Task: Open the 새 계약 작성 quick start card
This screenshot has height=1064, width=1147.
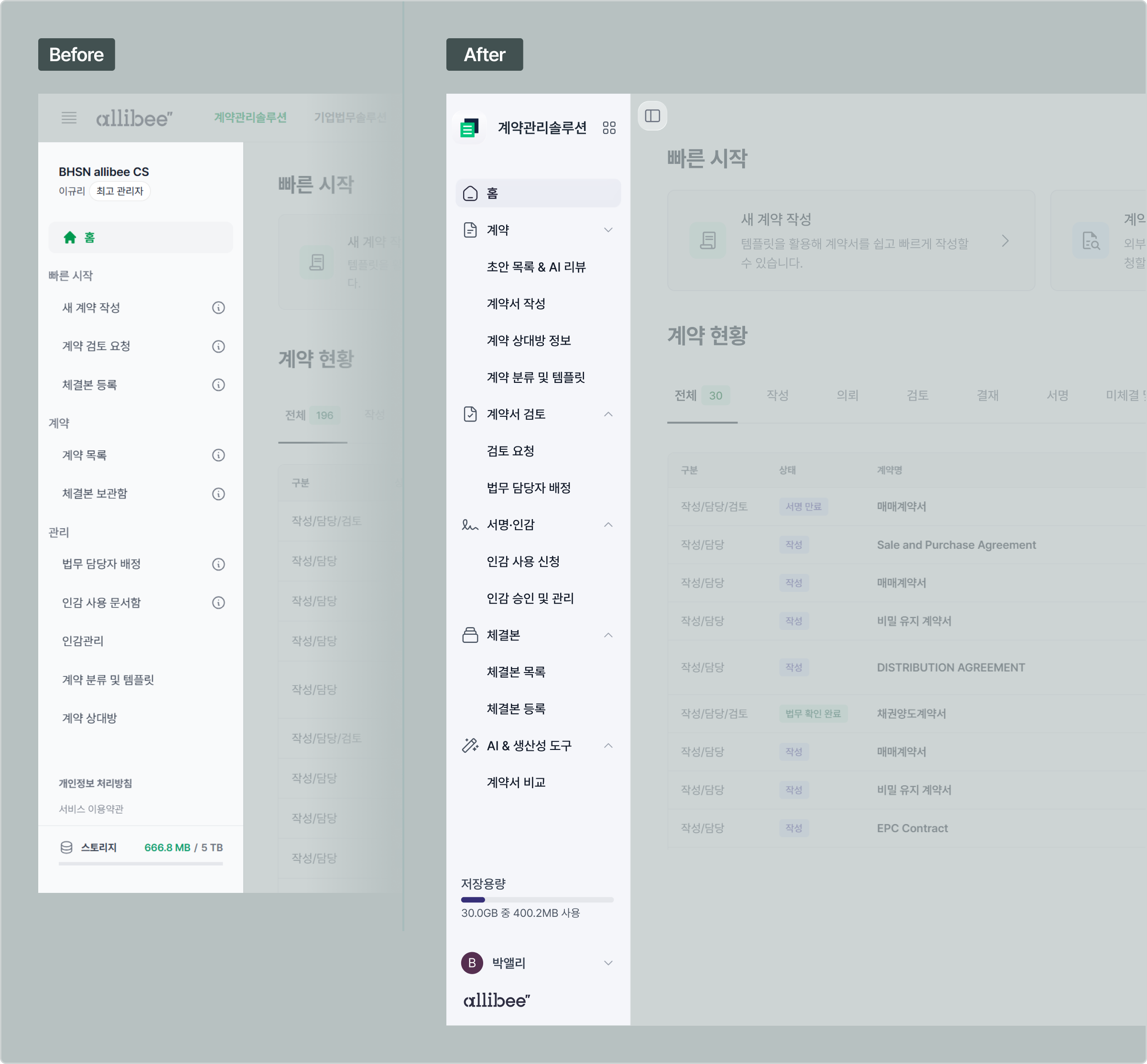Action: [x=851, y=241]
